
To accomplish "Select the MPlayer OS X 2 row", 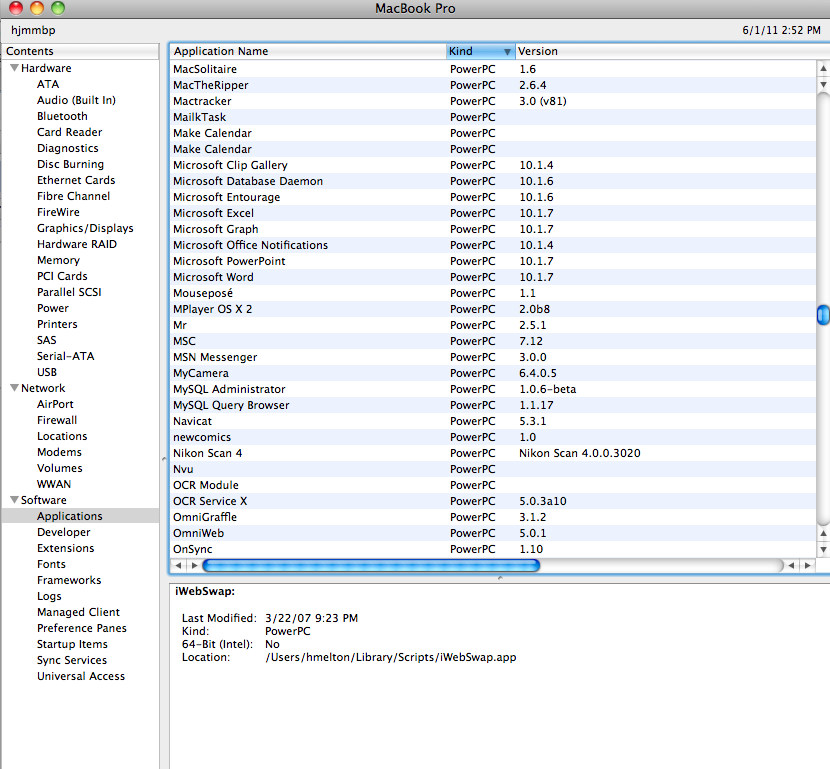I will tap(493, 309).
